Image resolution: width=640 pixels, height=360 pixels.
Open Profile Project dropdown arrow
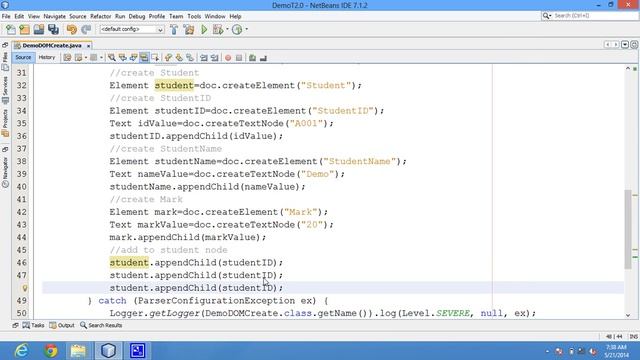pos(247,29)
